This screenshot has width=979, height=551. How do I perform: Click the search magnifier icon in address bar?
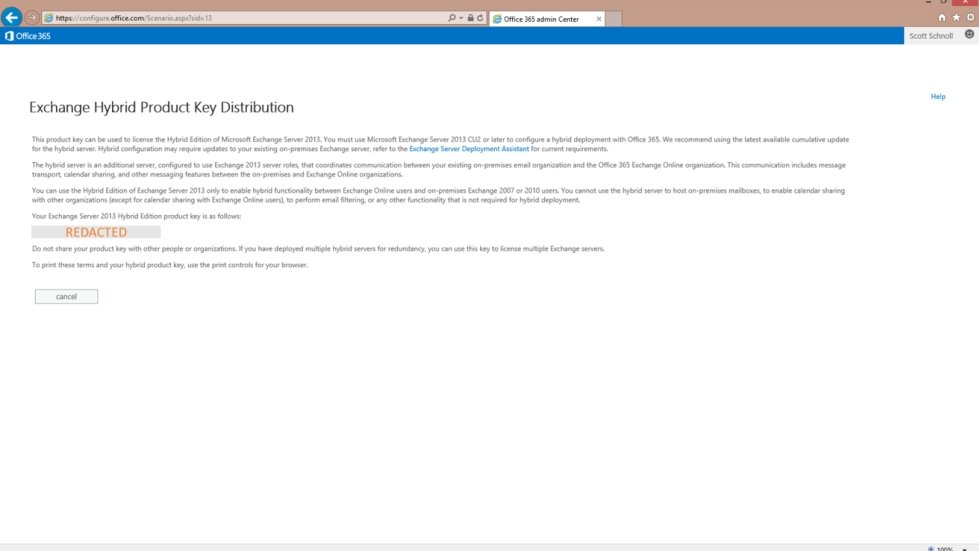(x=451, y=18)
